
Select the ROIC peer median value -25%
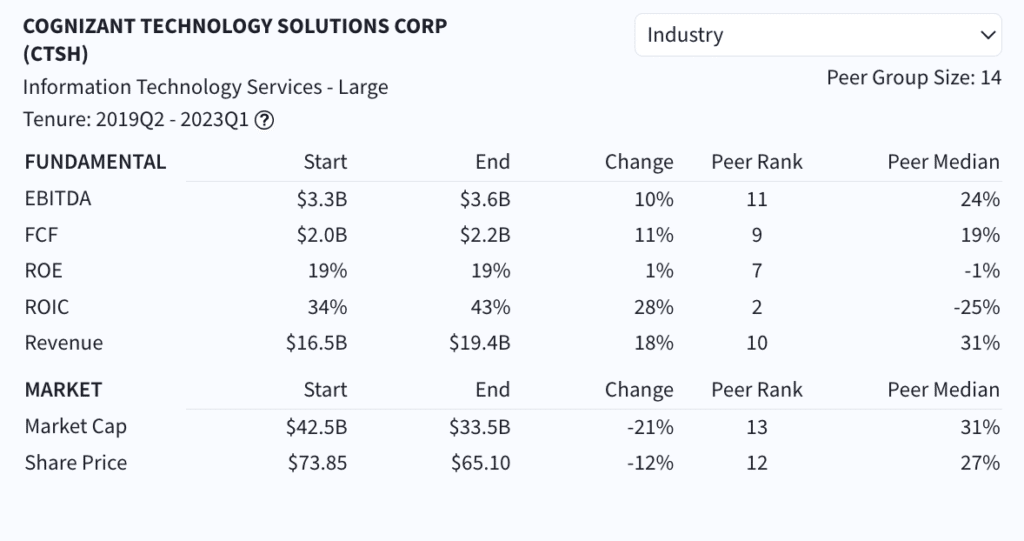click(x=976, y=307)
